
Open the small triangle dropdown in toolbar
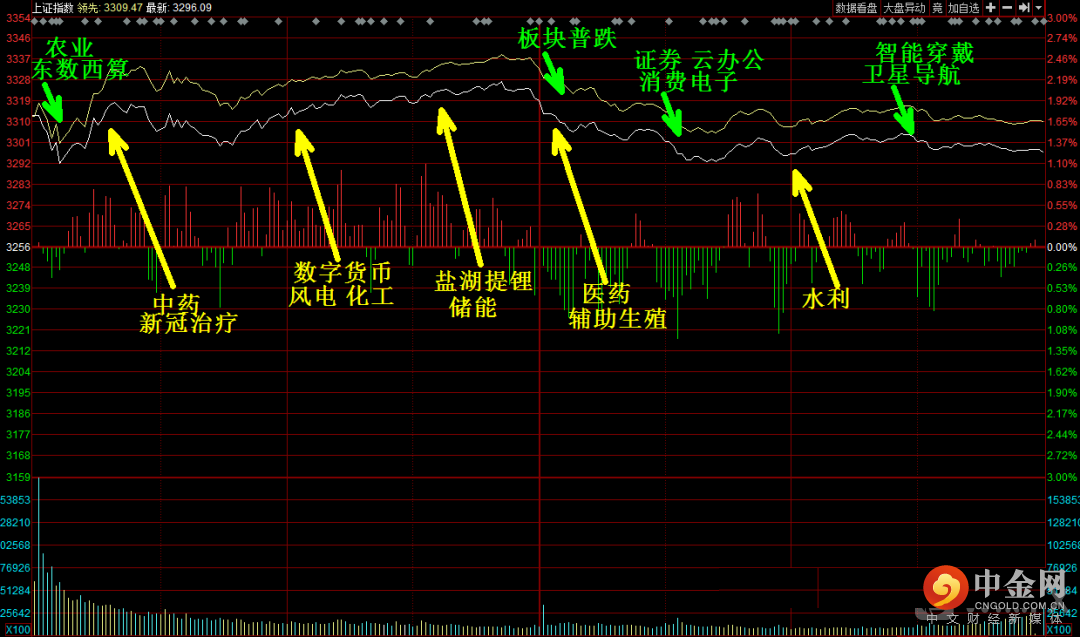1039,8
